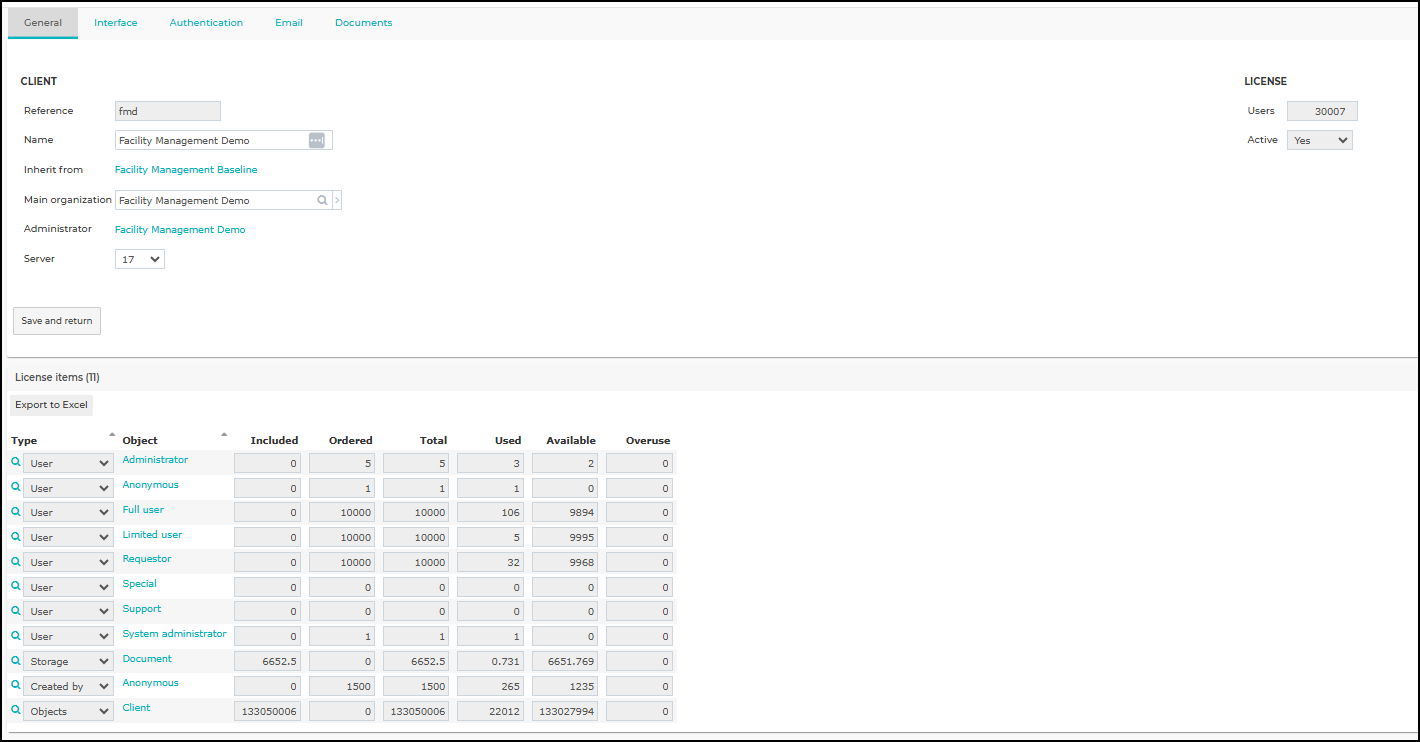Open the System administrator object link

(x=174, y=634)
